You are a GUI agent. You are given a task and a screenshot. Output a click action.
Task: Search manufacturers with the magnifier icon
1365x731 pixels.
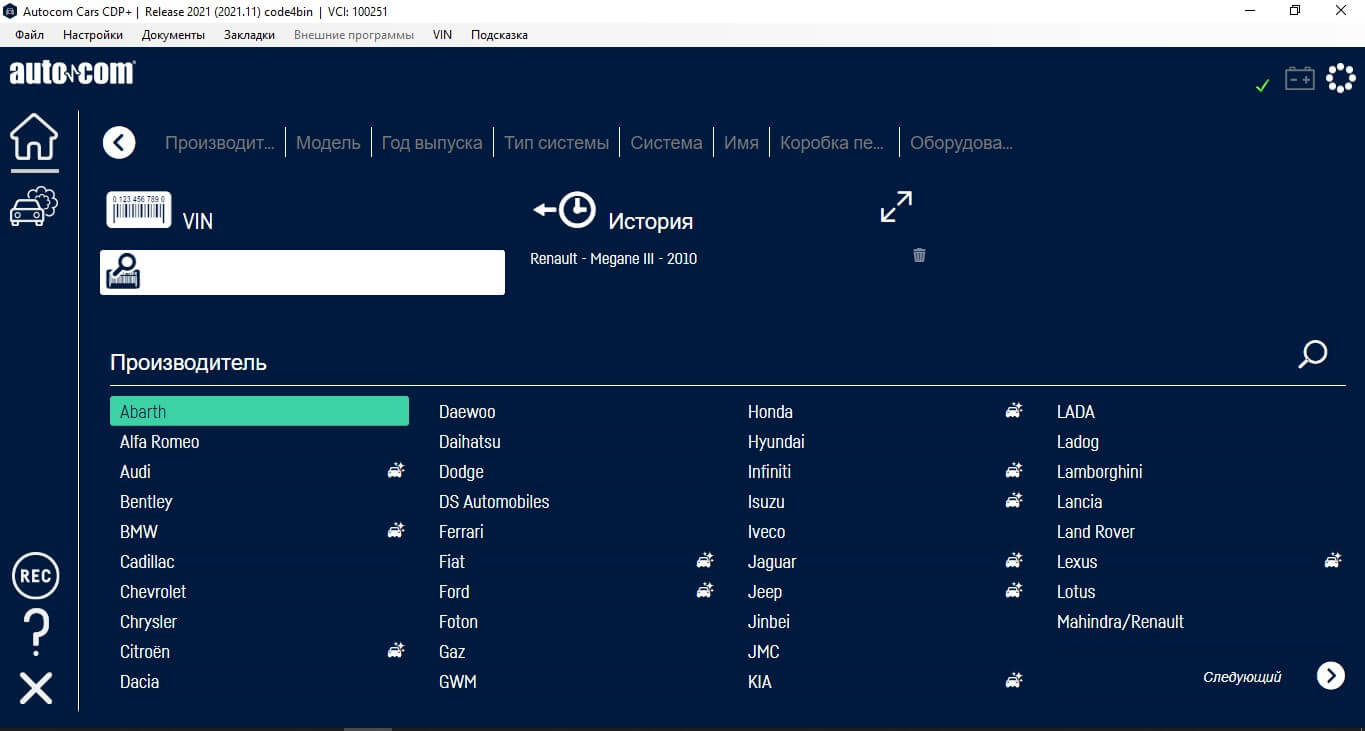[1313, 354]
